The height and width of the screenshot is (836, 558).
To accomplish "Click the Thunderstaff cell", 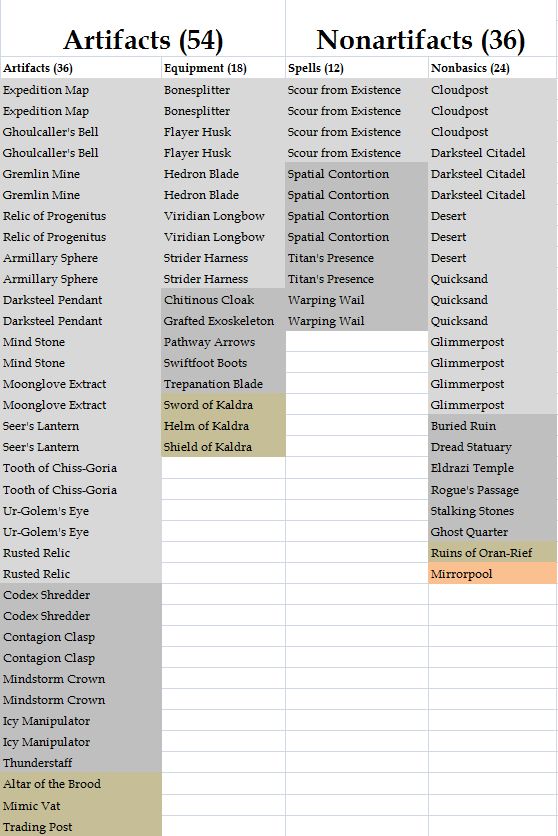I will click(x=81, y=762).
